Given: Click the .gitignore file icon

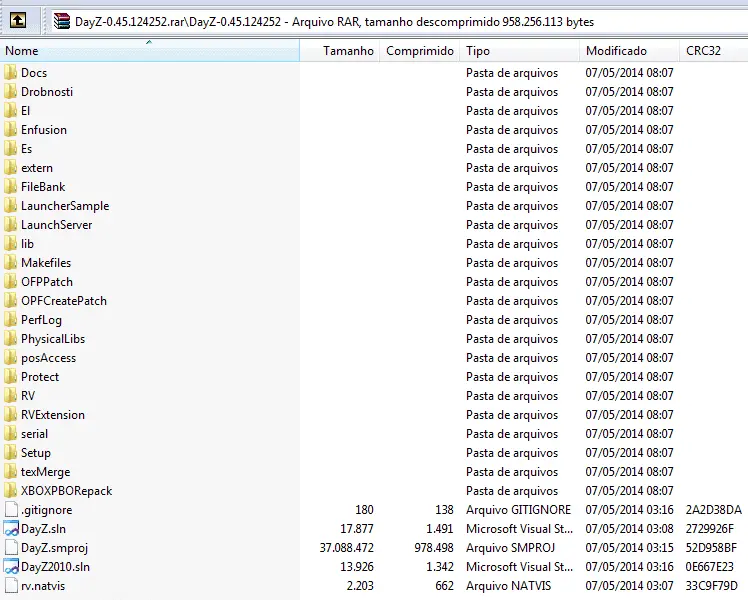Looking at the screenshot, I should pos(10,510).
